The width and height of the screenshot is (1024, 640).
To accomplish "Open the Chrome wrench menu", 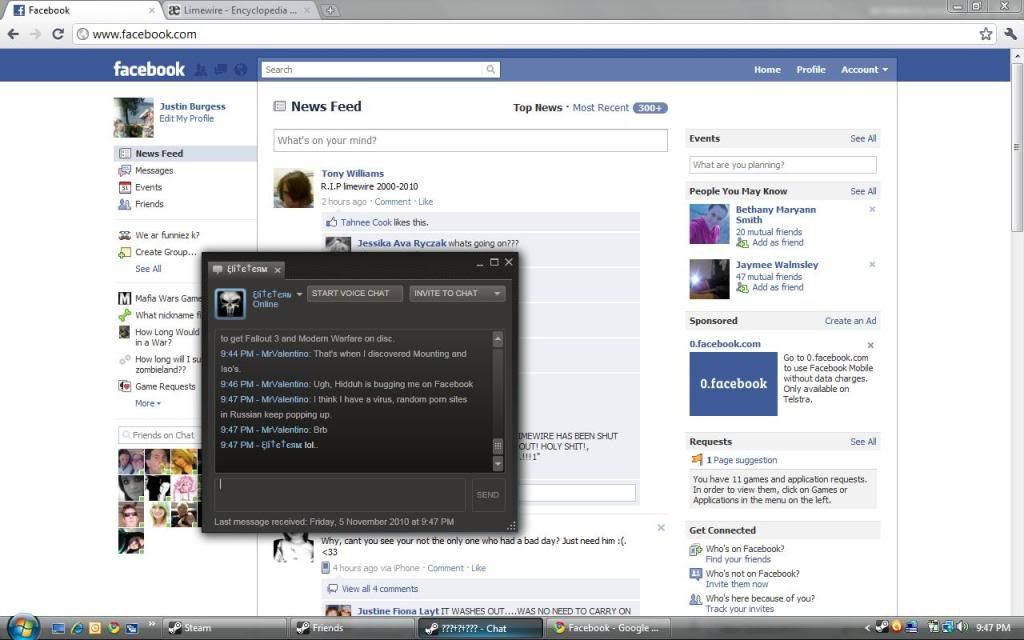I will [1010, 34].
